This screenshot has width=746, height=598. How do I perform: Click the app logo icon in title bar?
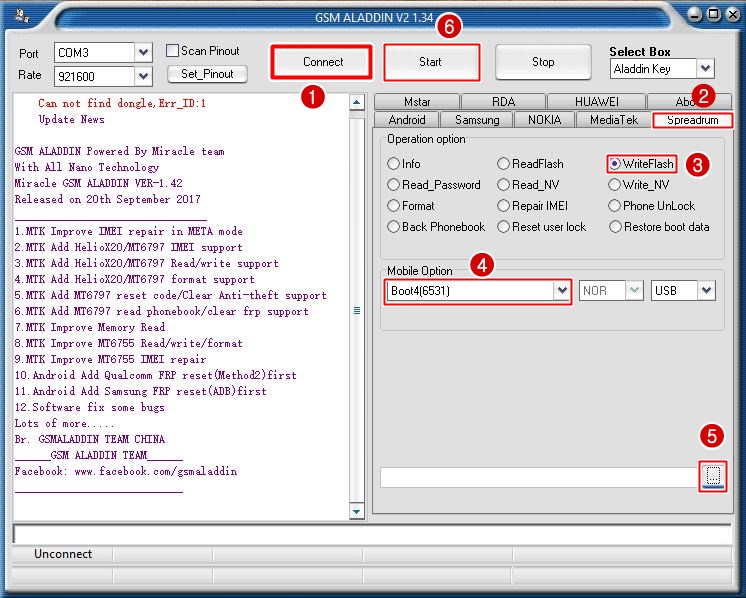22,17
